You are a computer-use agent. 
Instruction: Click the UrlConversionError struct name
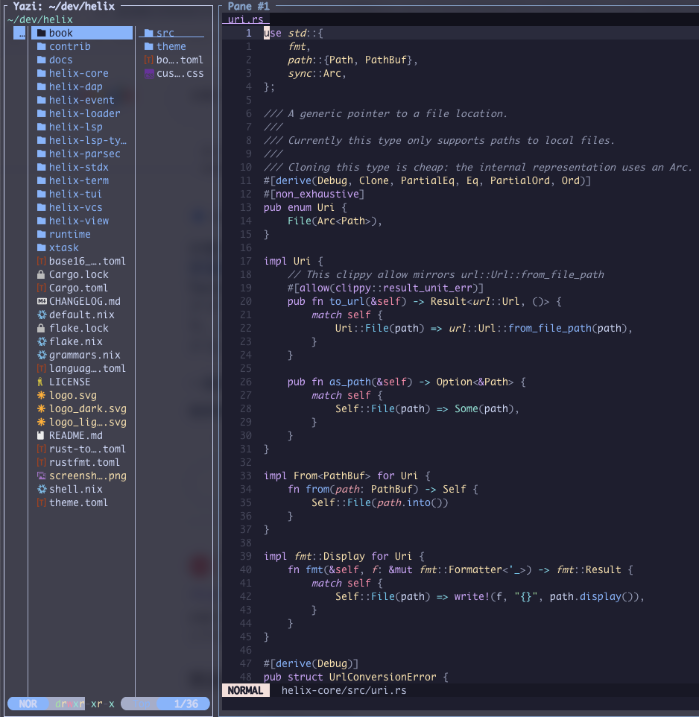tap(383, 677)
